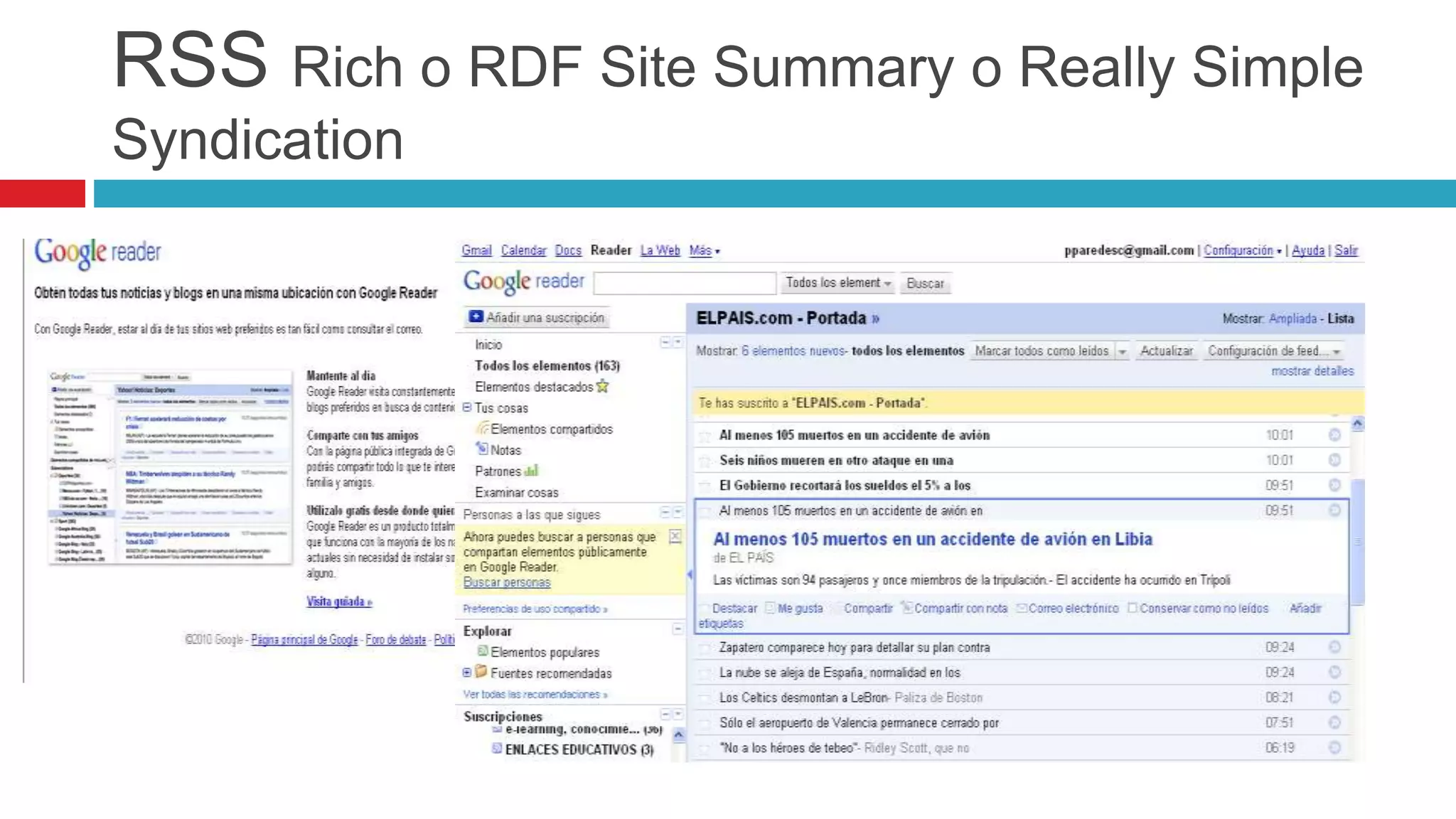Click mostrar detalles link
1456x819 pixels.
coord(1312,371)
